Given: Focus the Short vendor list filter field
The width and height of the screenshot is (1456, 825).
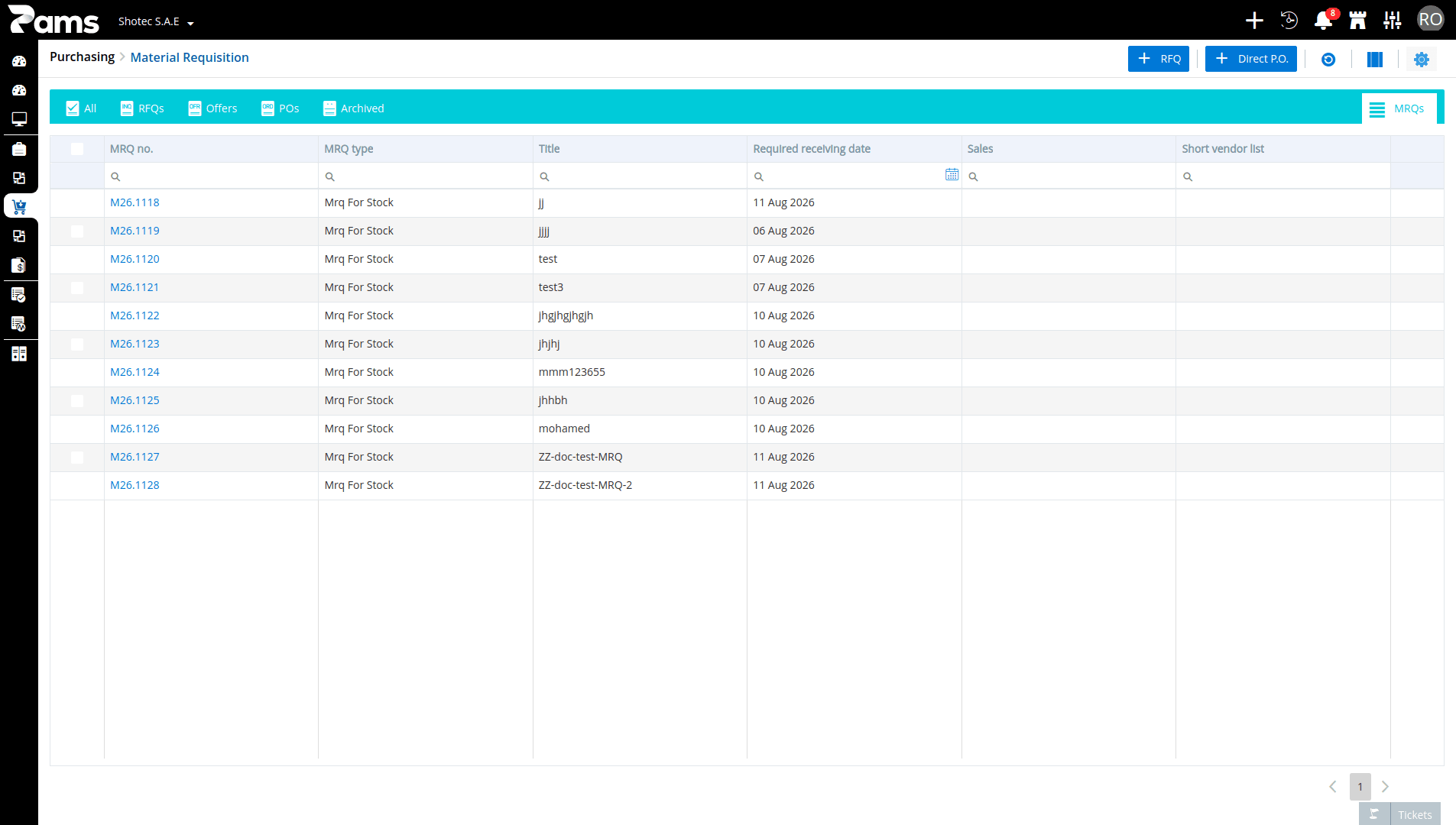Looking at the screenshot, I should coord(1283,176).
